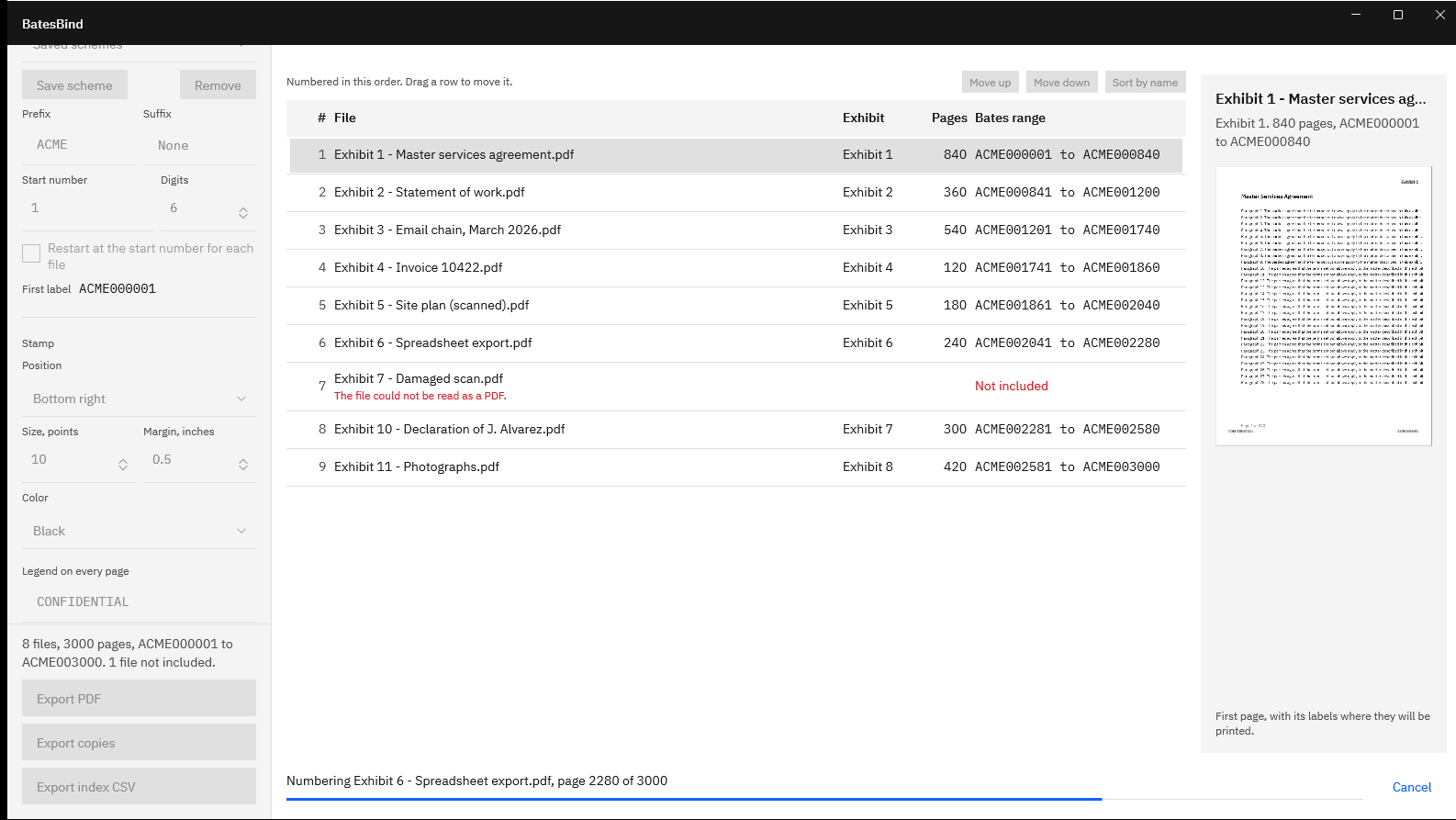Open the stamp Position dropdown

click(139, 399)
